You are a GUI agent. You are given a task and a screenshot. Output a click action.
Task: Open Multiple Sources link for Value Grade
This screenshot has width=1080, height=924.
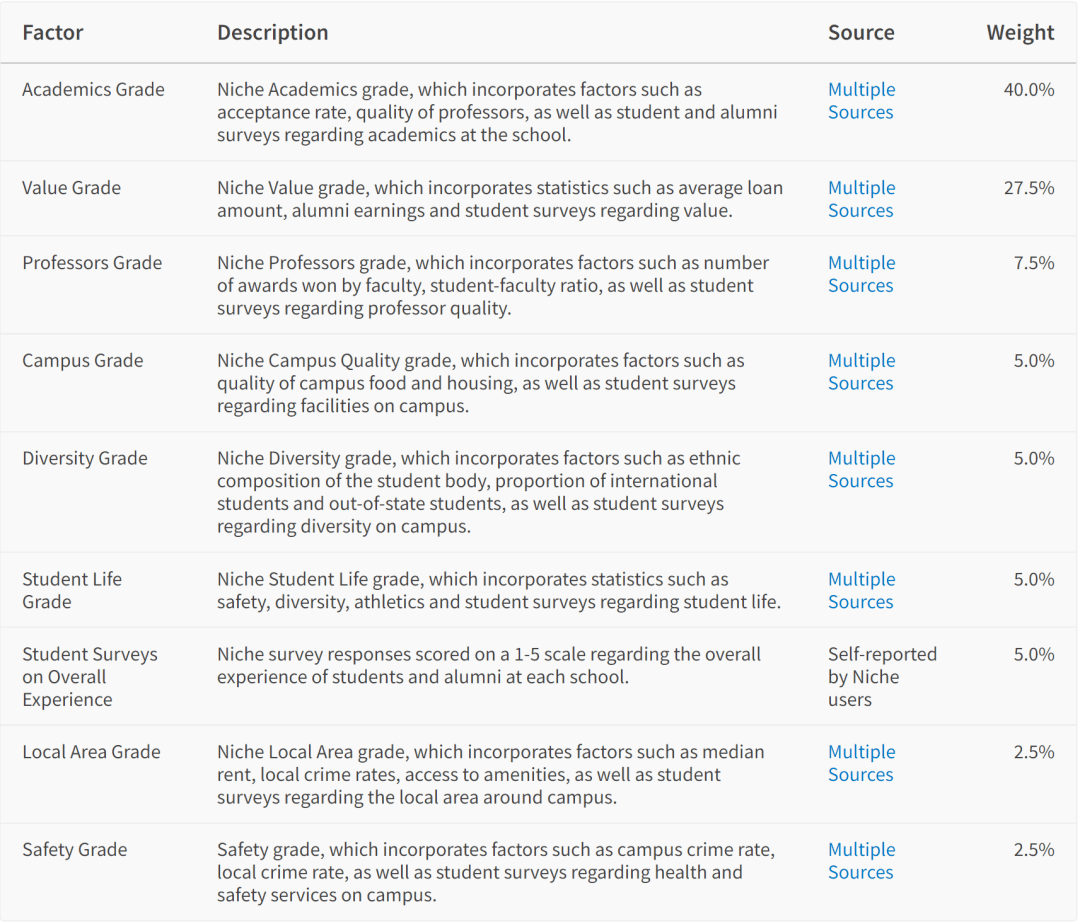(x=861, y=199)
